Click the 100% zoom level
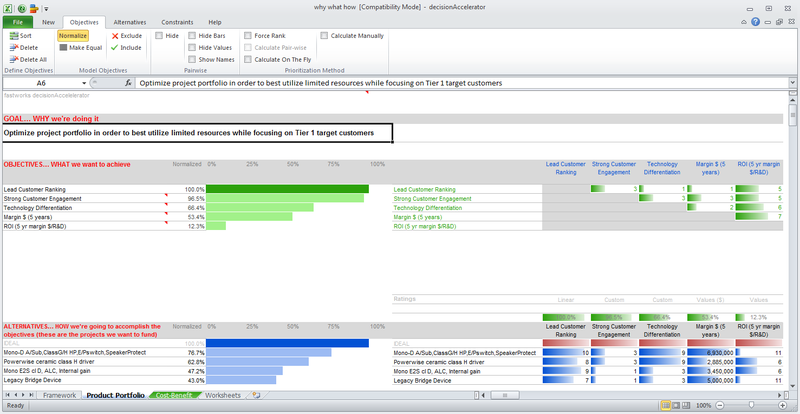Image resolution: width=800 pixels, height=414 pixels. coord(703,405)
